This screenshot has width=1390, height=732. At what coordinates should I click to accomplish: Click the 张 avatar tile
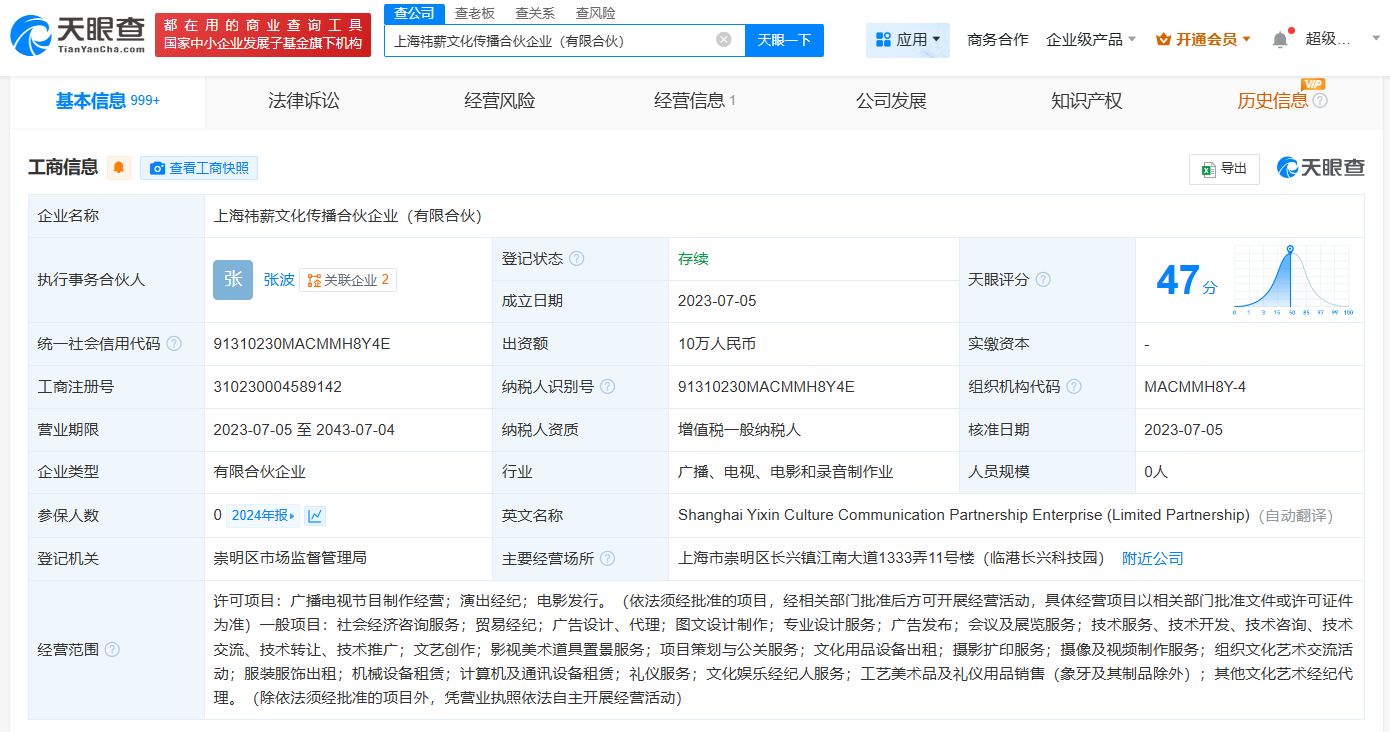pos(233,280)
